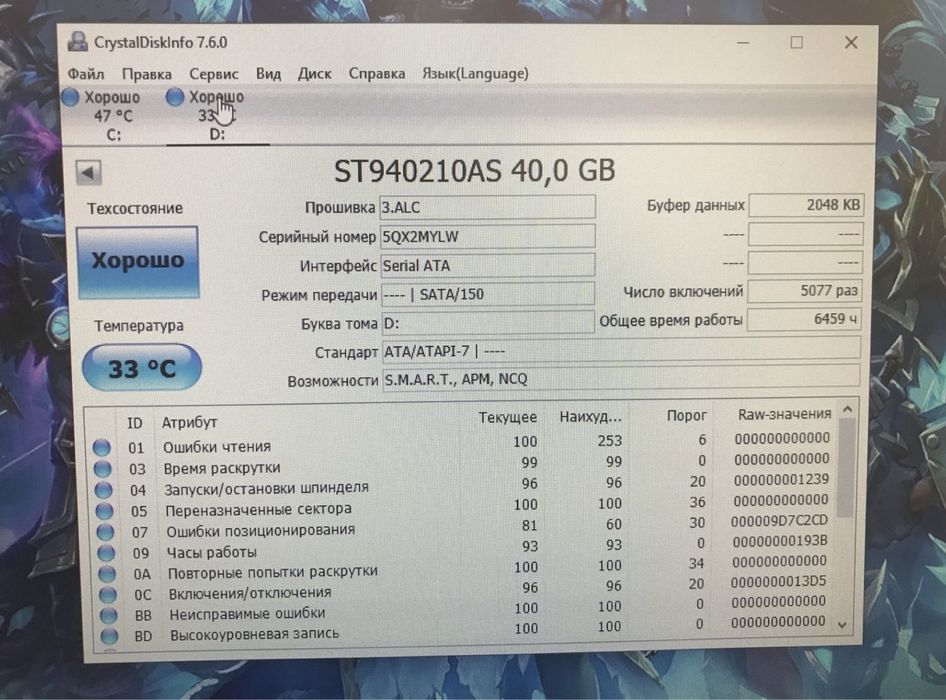Close the CrystalDiskInfo window
This screenshot has width=946, height=700.
851,42
